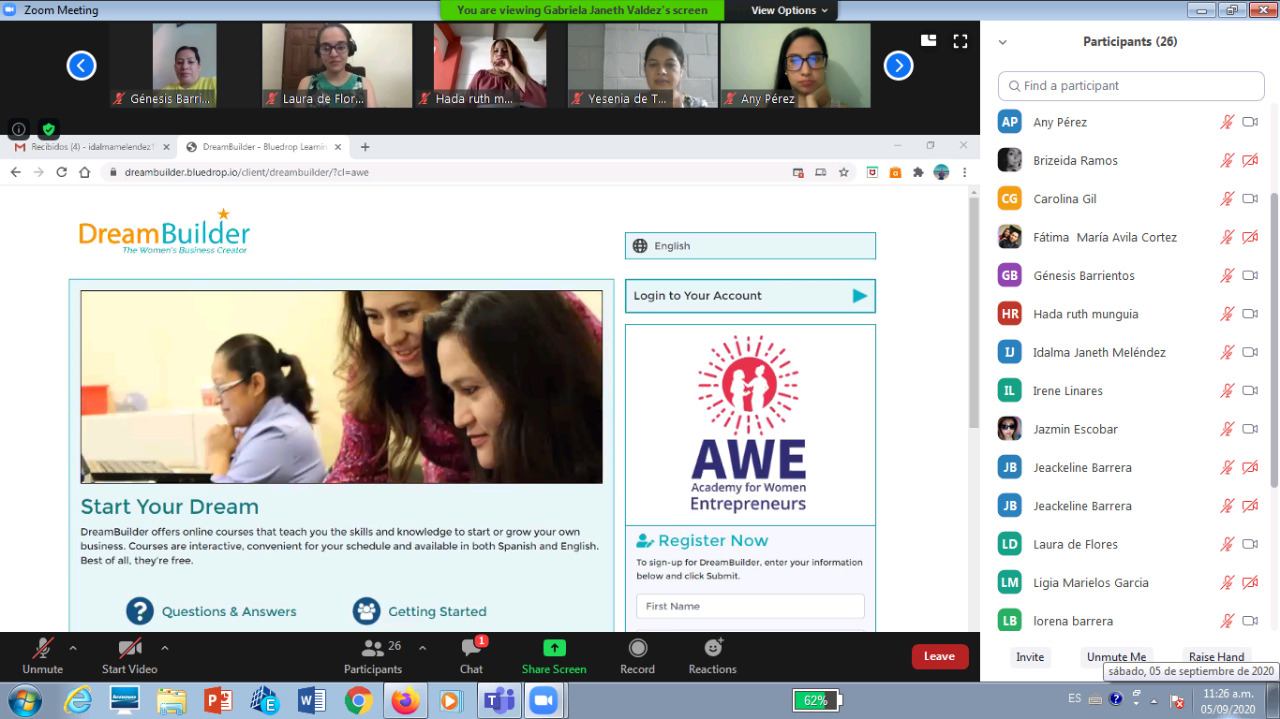1280x719 pixels.
Task: Click the Questions & Answers link
Action: pyautogui.click(x=229, y=611)
